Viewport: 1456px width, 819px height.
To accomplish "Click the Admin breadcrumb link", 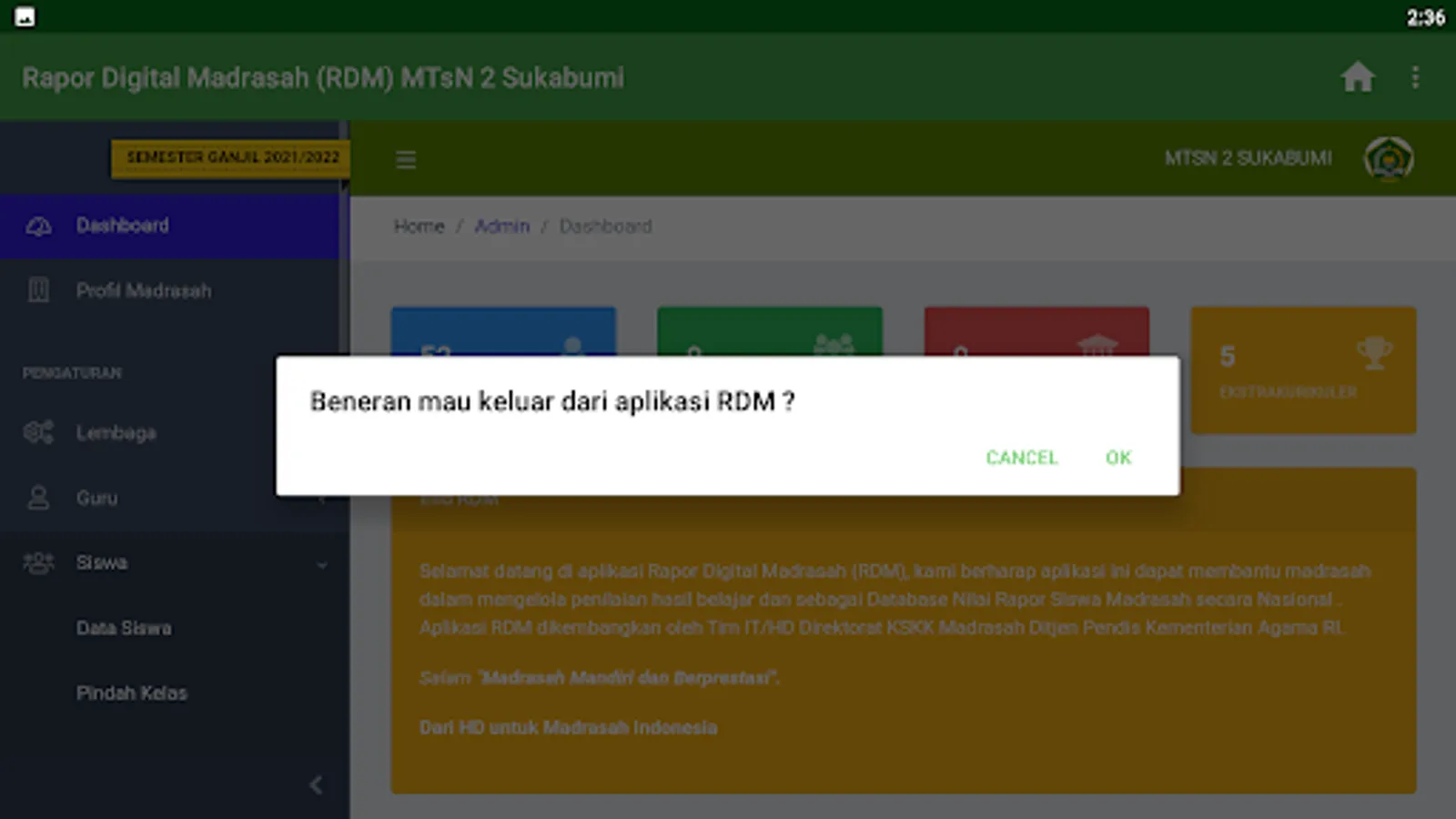I will pos(501,227).
